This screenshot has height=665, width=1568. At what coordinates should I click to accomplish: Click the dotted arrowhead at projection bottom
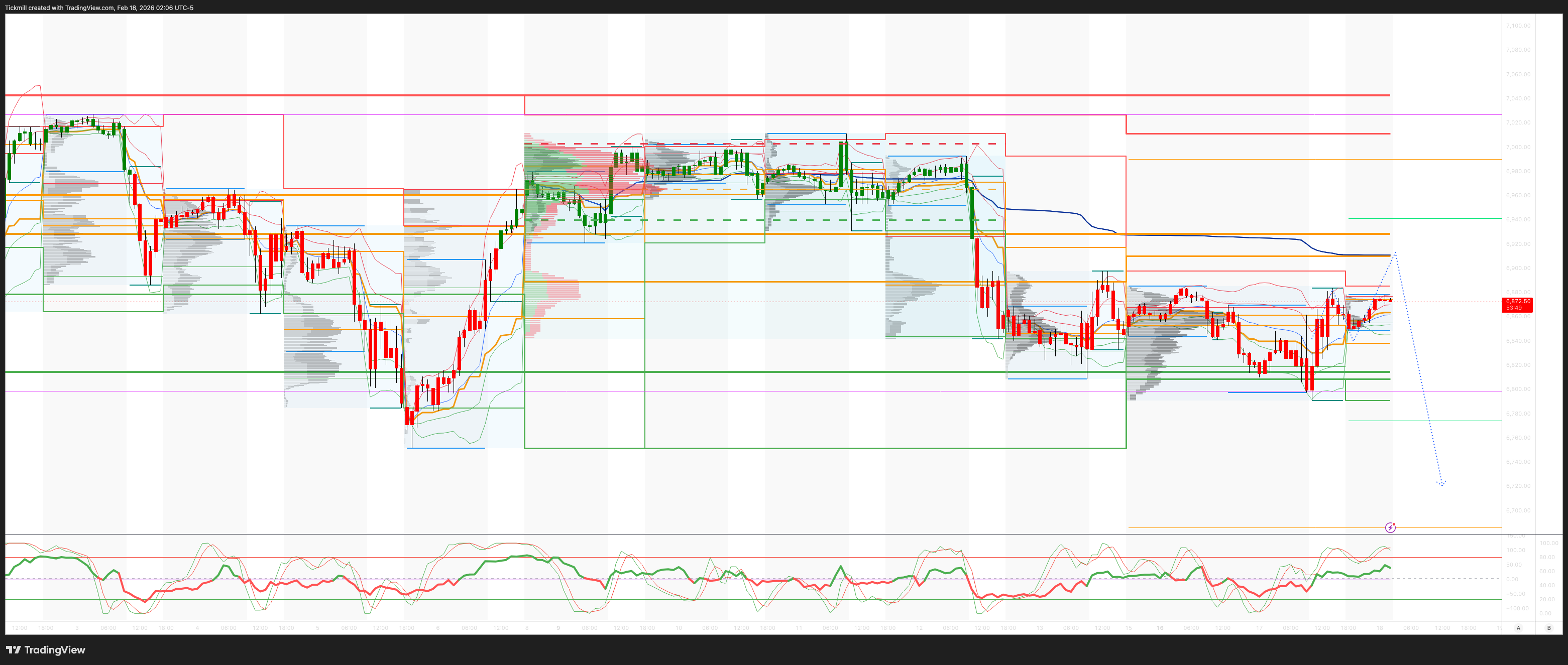(x=1441, y=484)
